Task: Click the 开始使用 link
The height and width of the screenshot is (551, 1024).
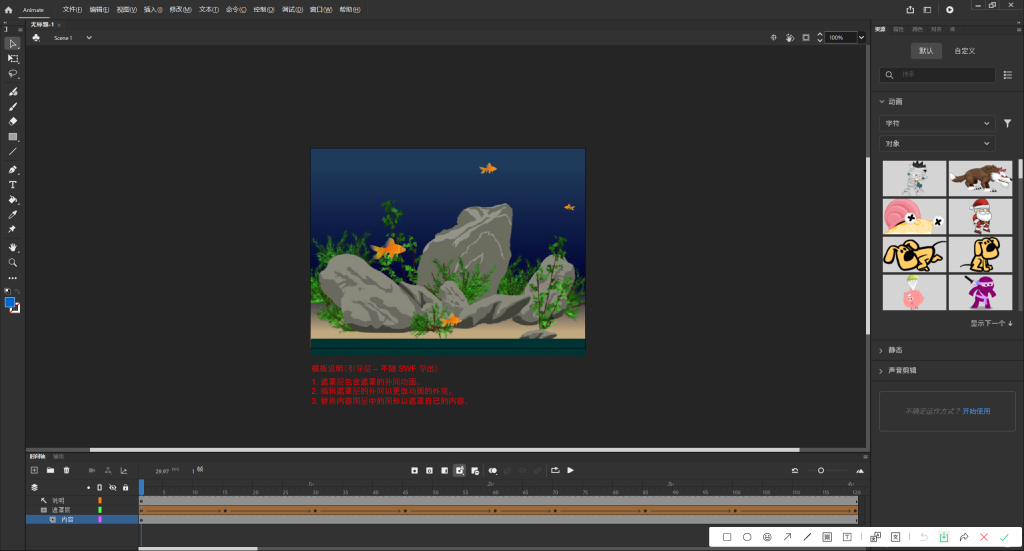Action: pos(976,411)
